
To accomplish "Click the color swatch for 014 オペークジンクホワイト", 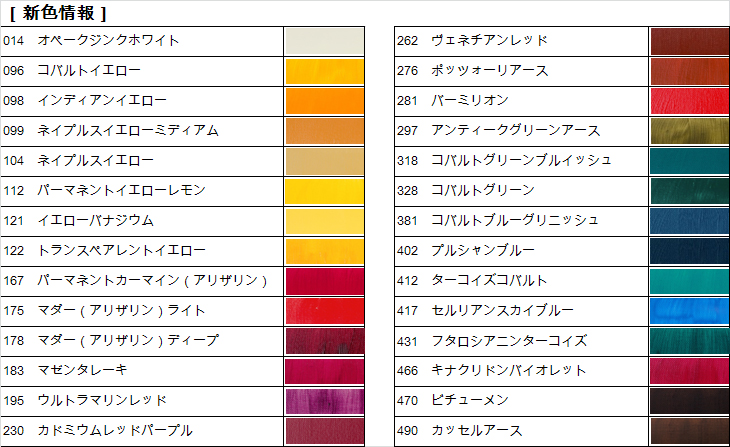I will [x=324, y=41].
